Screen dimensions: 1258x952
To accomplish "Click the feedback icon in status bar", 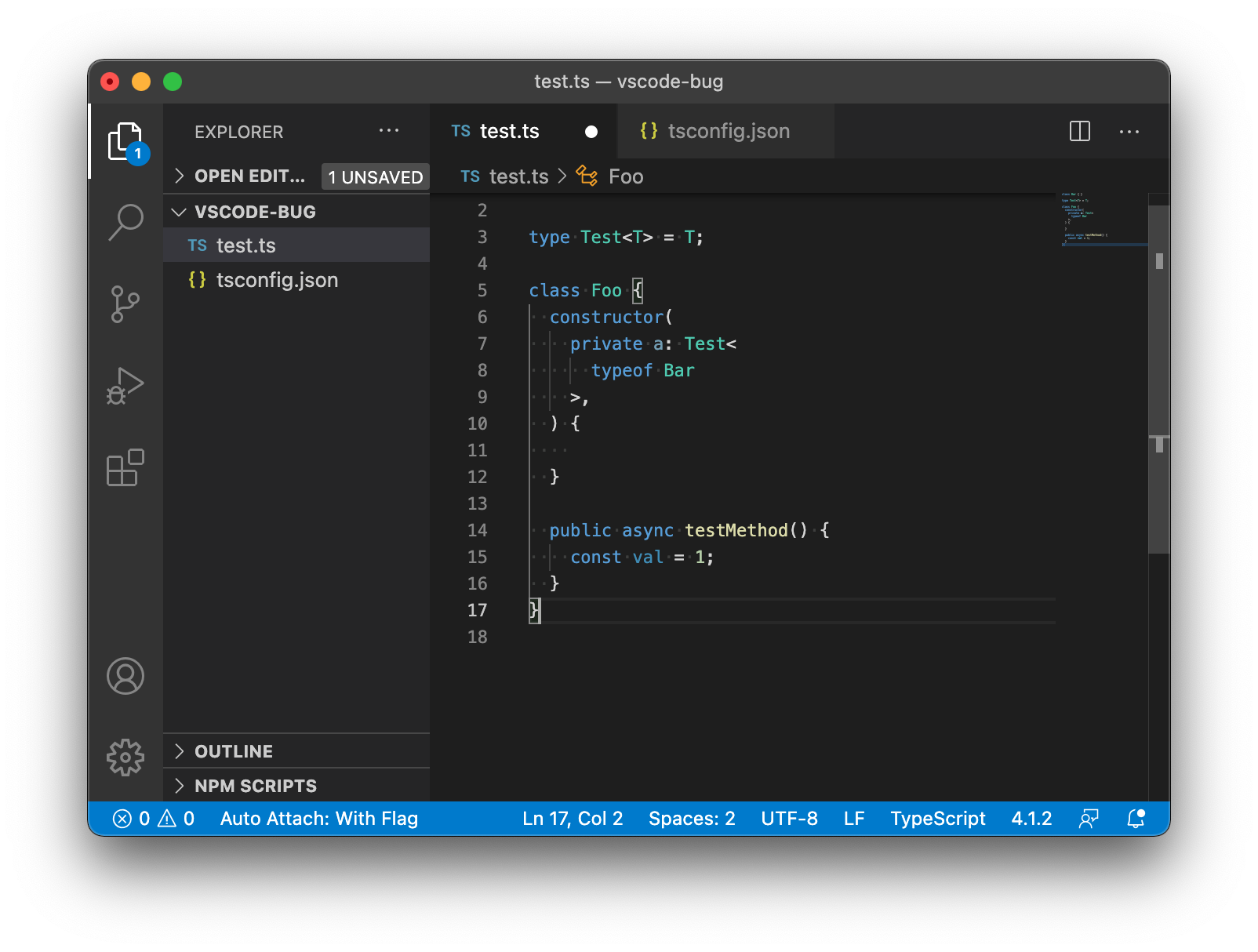I will (x=1089, y=819).
